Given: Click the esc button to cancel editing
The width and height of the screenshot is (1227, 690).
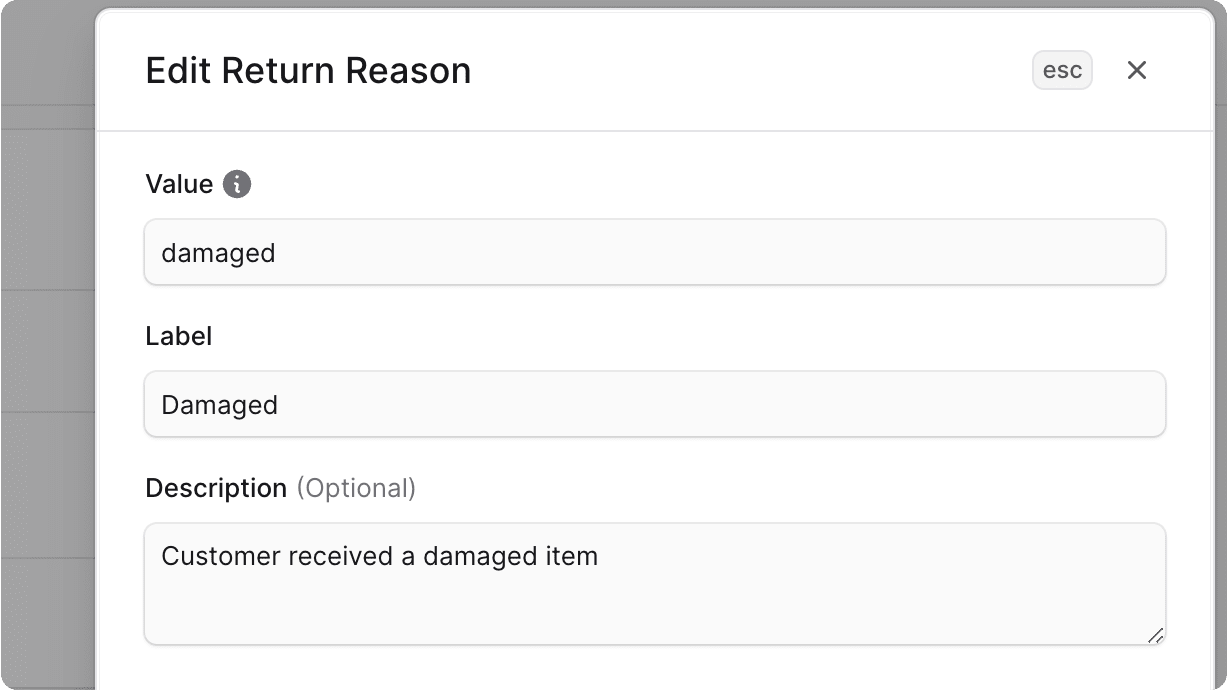Looking at the screenshot, I should click(1062, 70).
